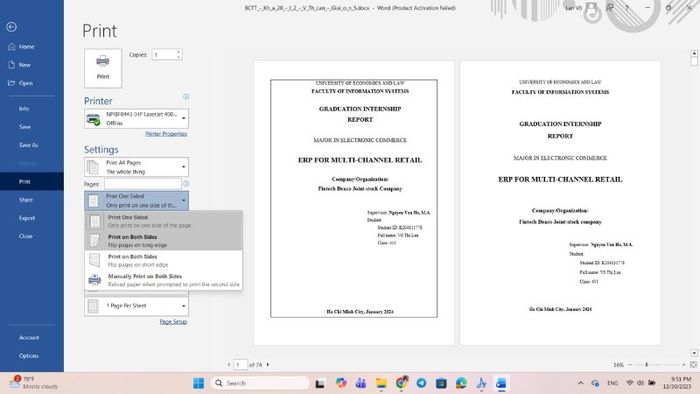
Task: Click the volume tray icon
Action: [640, 383]
